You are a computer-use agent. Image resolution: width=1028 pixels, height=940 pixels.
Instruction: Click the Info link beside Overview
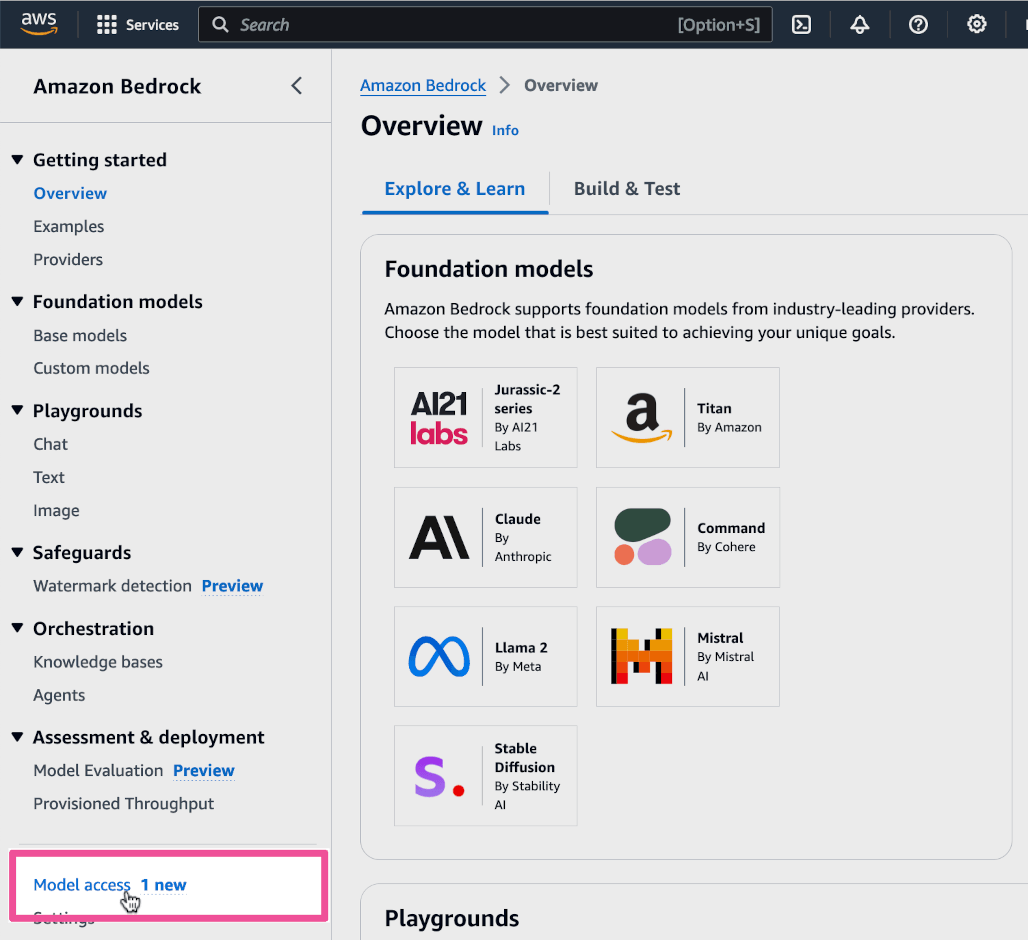[x=505, y=130]
